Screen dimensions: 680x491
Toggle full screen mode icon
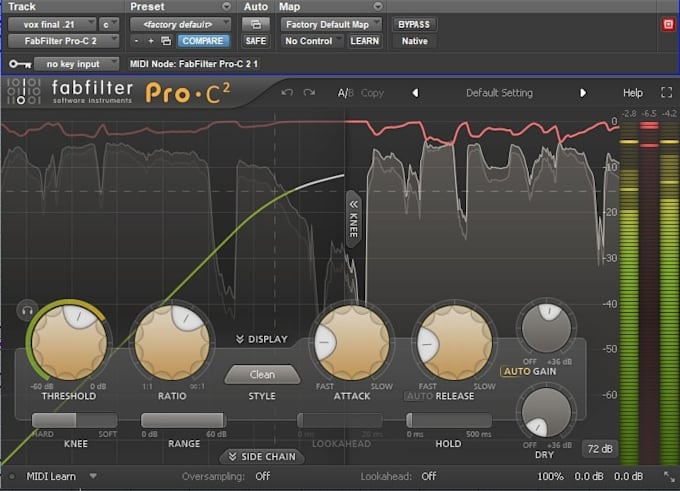click(667, 92)
